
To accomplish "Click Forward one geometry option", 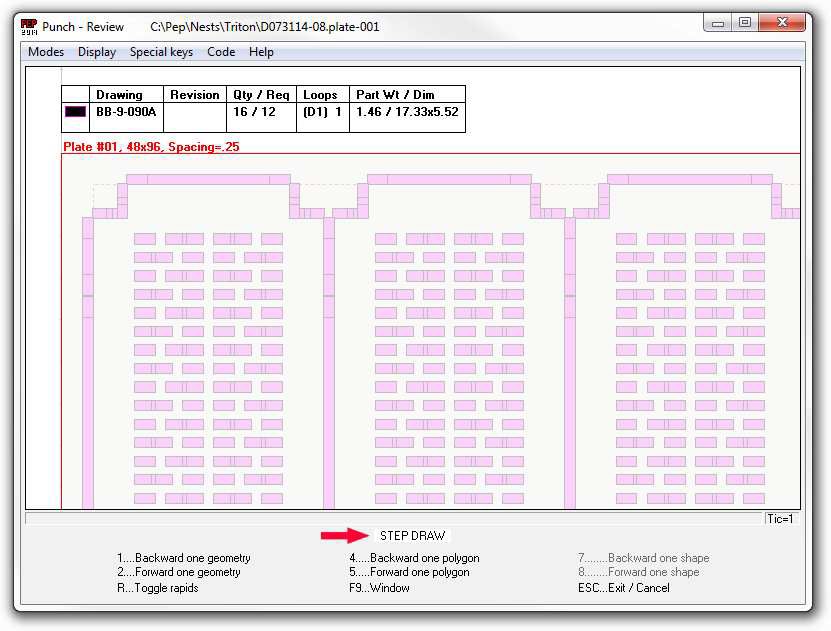I will coord(178,572).
